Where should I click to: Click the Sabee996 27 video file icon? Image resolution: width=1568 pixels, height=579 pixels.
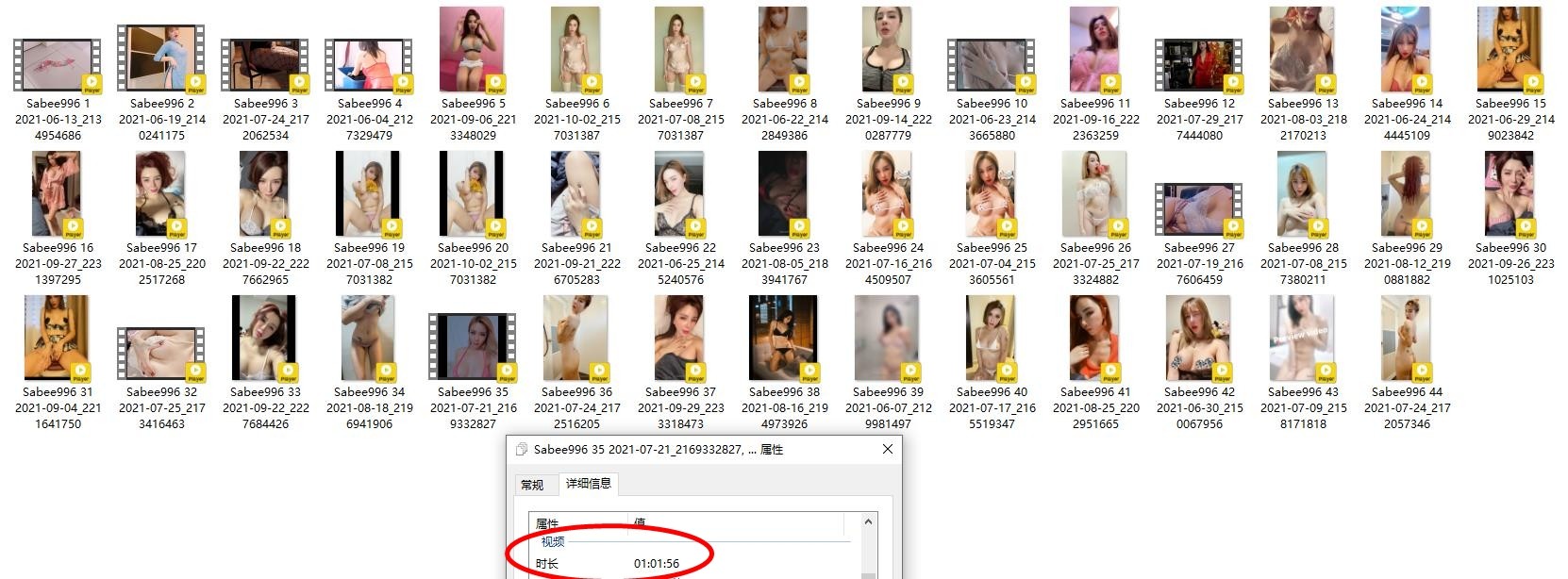1199,210
